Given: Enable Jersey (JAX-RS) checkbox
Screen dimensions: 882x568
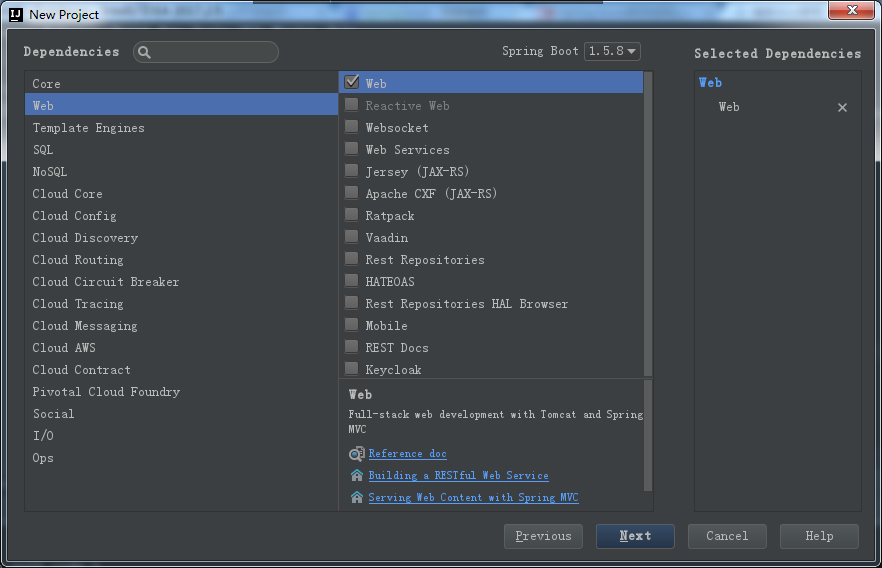Looking at the screenshot, I should (x=352, y=170).
